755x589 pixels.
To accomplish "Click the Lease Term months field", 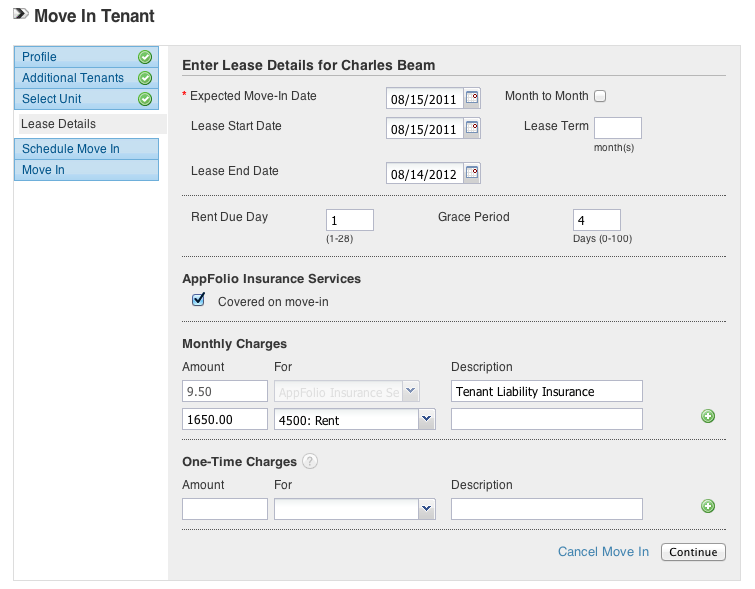I will pyautogui.click(x=617, y=128).
